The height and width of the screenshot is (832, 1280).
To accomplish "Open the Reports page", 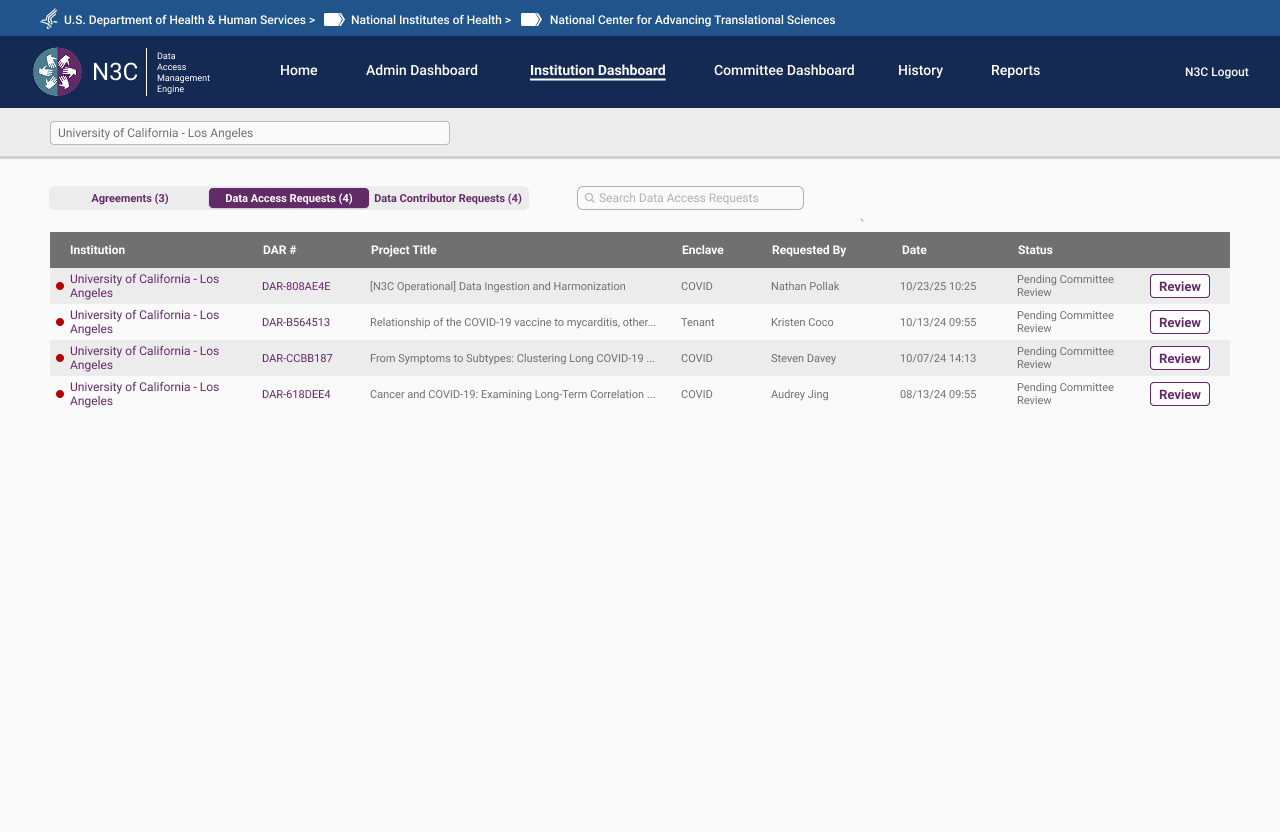I will 1015,70.
